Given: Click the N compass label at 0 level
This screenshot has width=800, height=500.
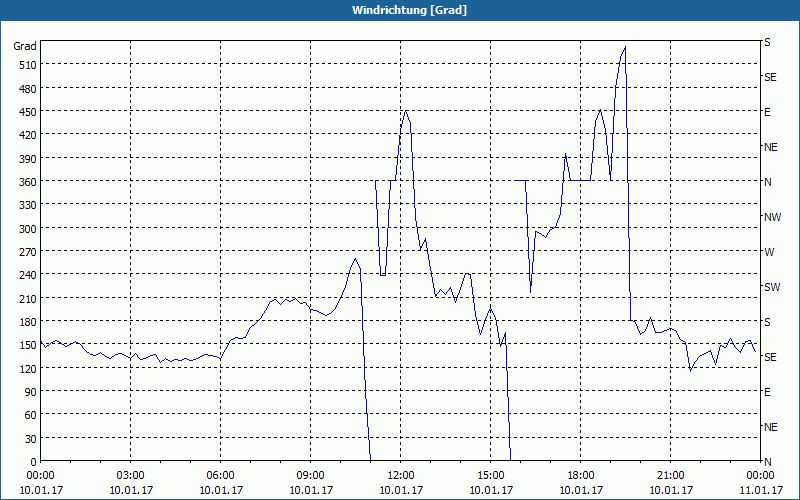Looking at the screenshot, I should click(767, 462).
